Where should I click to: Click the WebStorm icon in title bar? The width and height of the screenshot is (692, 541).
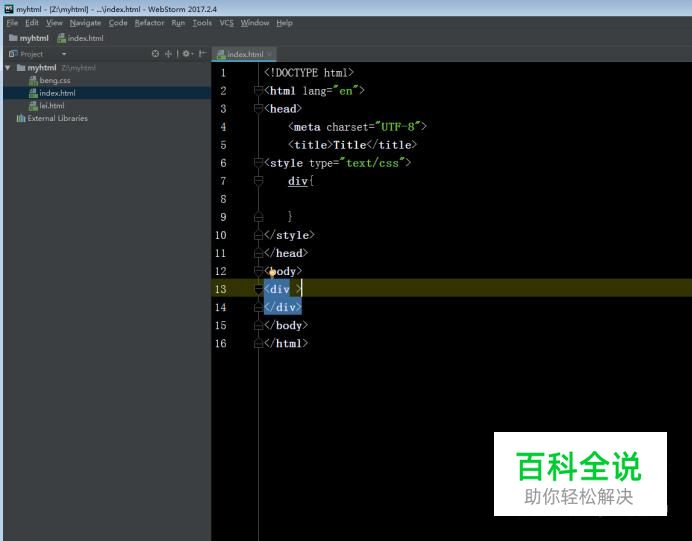(x=9, y=9)
